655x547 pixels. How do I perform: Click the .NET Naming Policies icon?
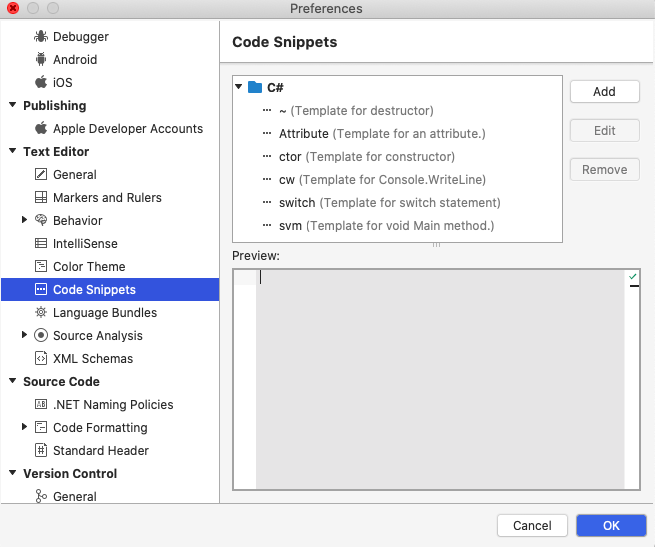click(41, 405)
